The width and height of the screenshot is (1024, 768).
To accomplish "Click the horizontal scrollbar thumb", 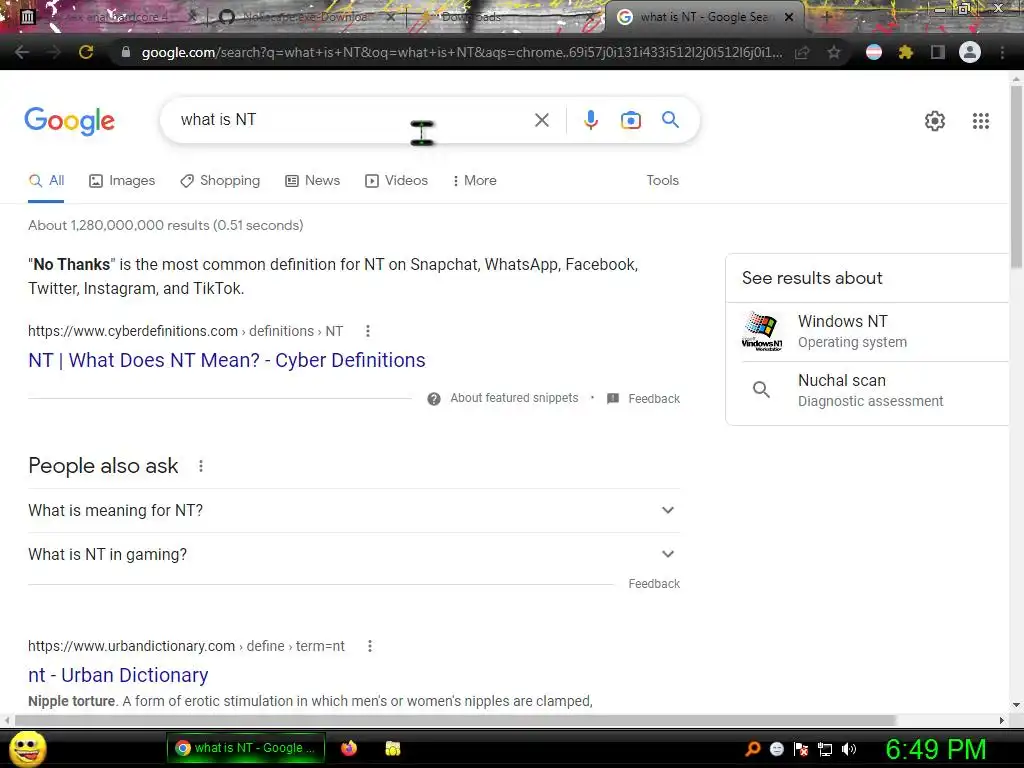I will (455, 720).
